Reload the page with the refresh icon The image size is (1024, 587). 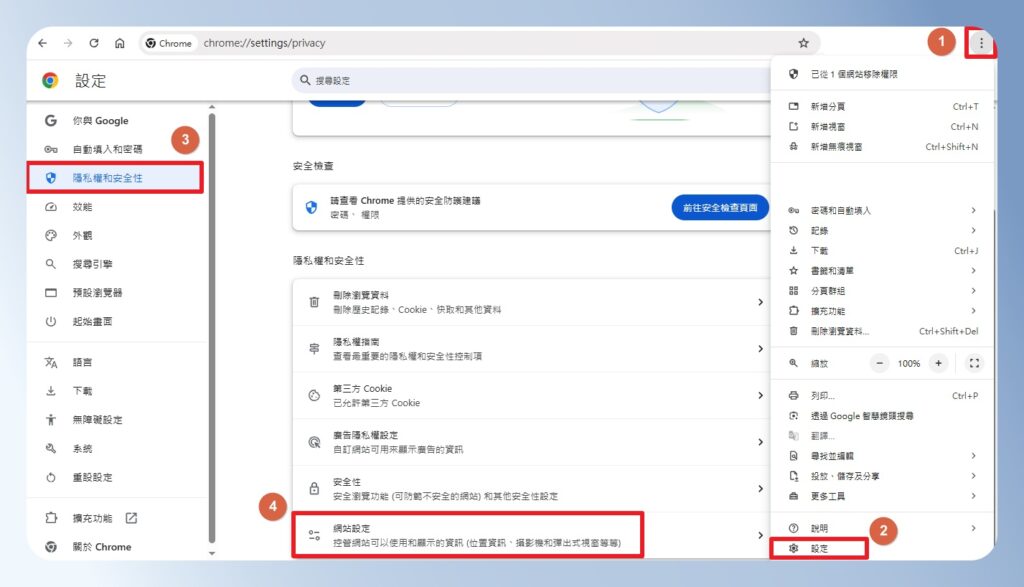tap(94, 43)
